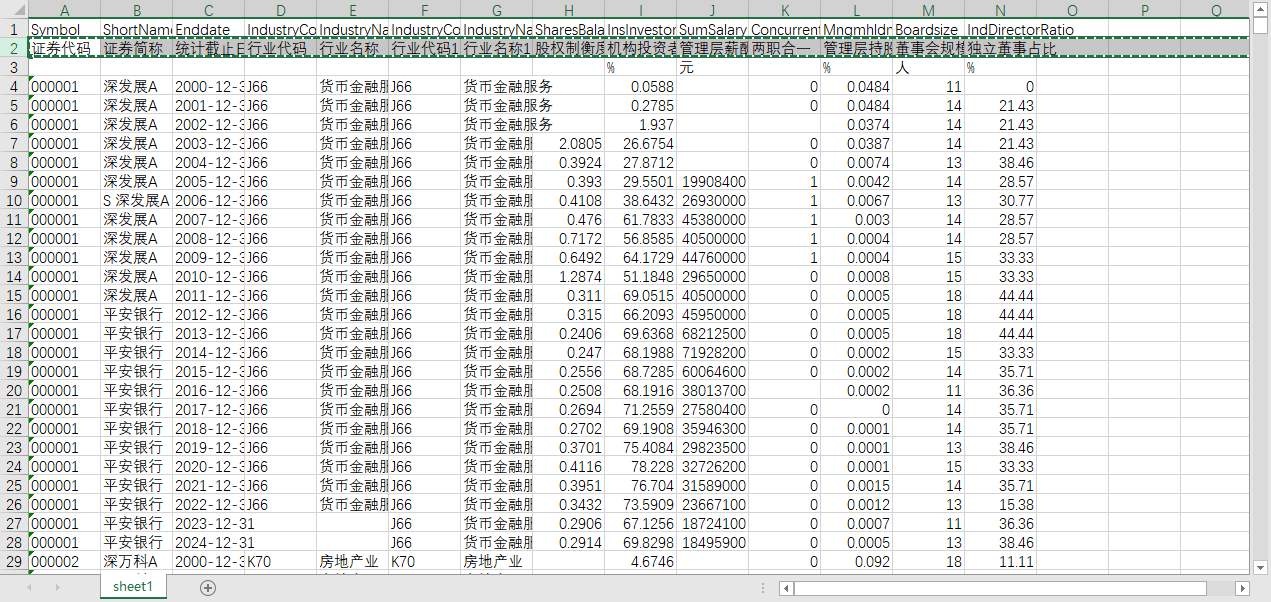Click the horizontal scrollbar thumb
The height and width of the screenshot is (602, 1271).
pyautogui.click(x=1001, y=588)
